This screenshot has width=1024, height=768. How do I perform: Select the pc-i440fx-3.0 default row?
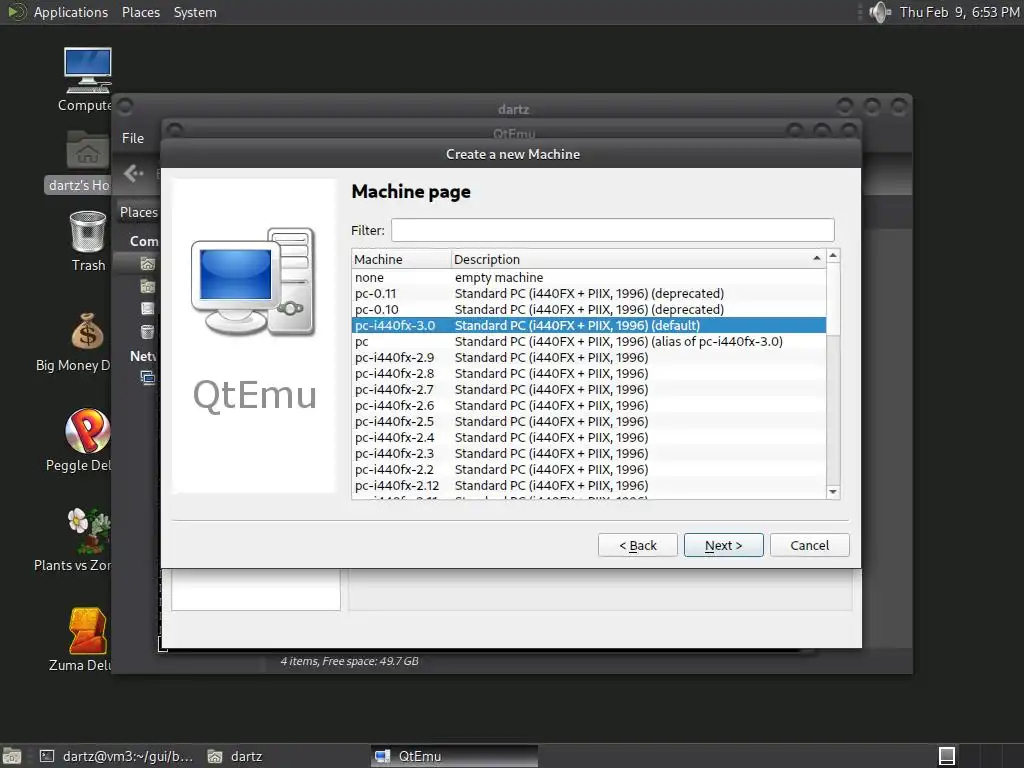tap(588, 325)
